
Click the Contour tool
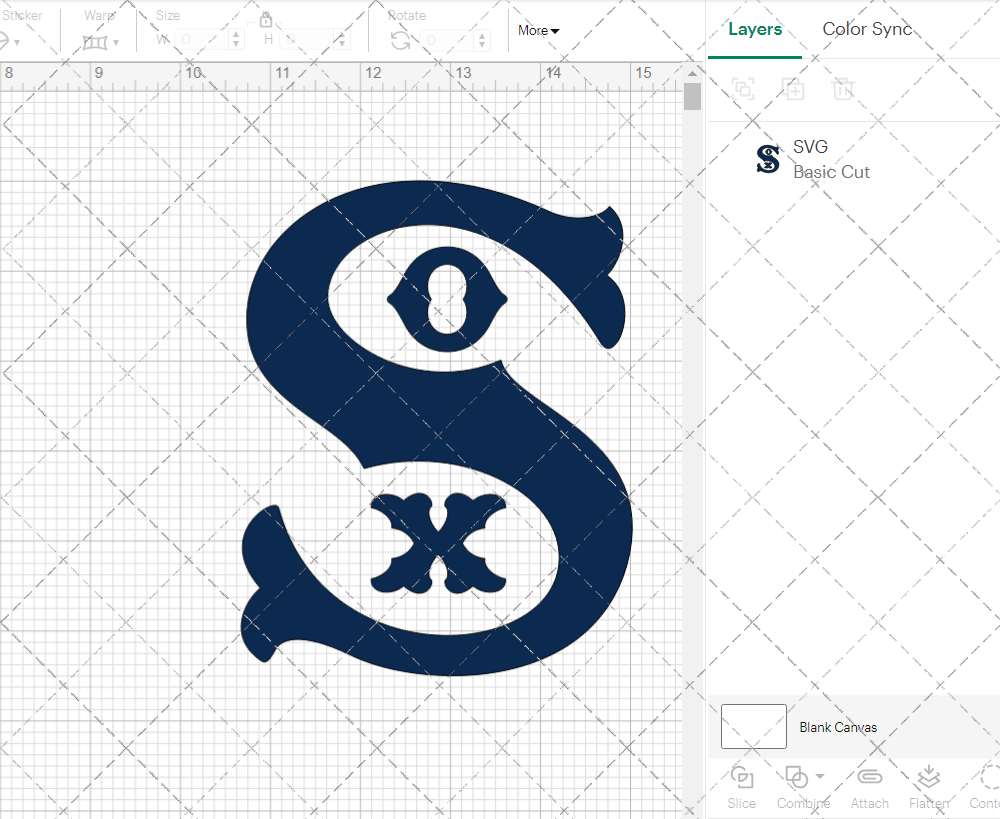[985, 787]
